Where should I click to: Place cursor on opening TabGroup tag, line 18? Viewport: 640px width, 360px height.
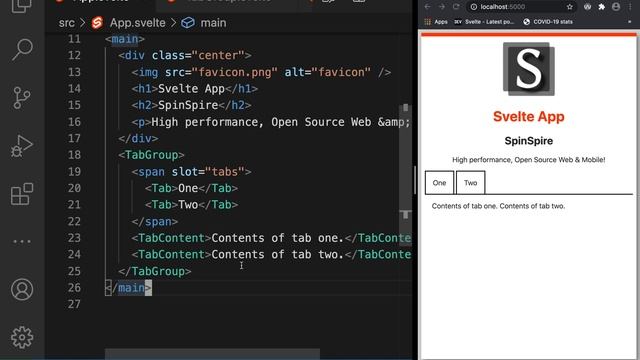(x=151, y=155)
